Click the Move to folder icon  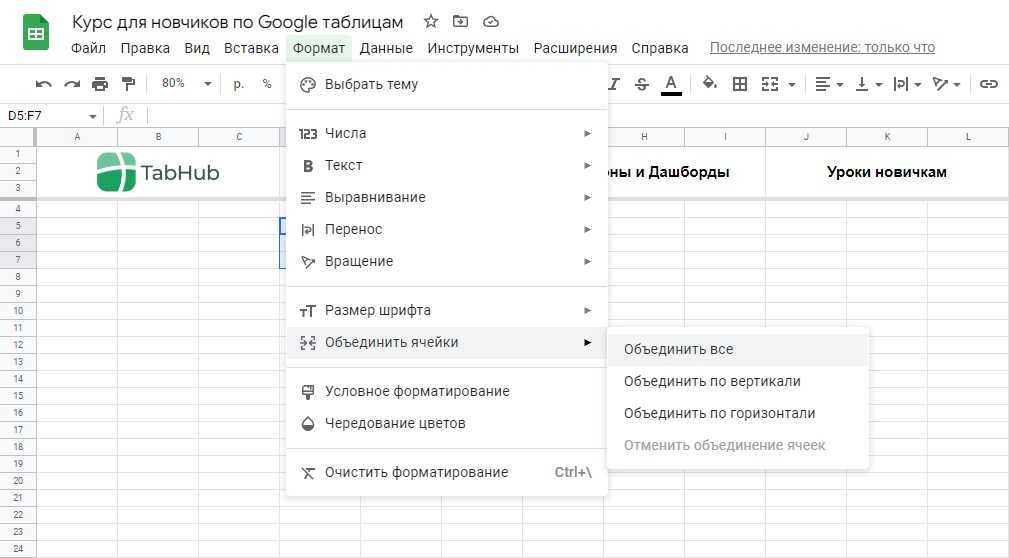(460, 21)
